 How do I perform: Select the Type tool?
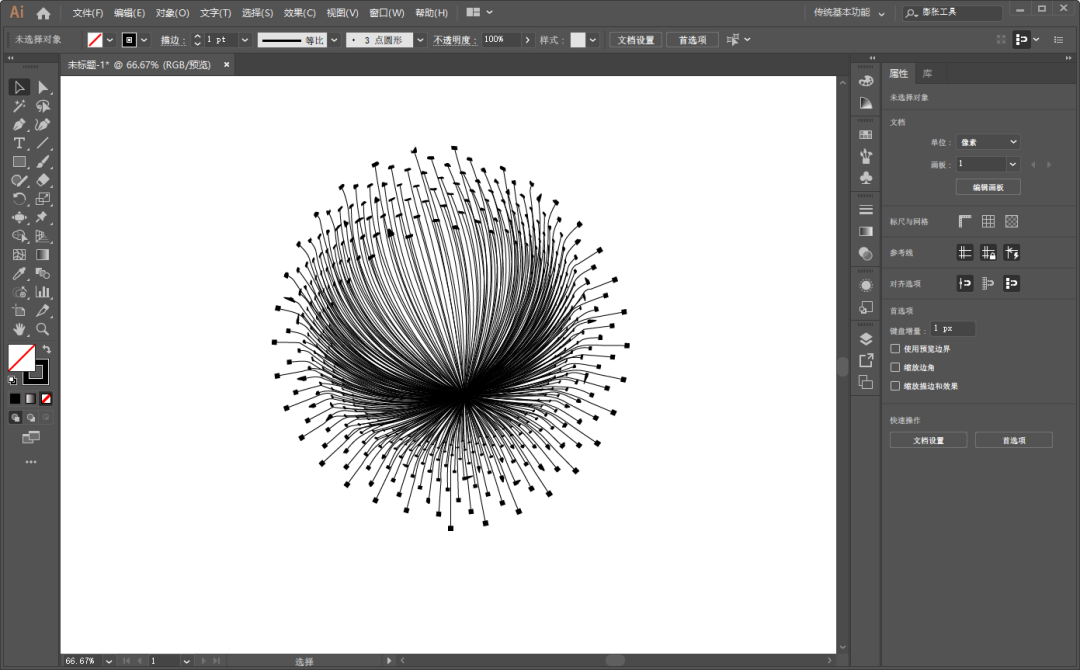pyautogui.click(x=19, y=143)
